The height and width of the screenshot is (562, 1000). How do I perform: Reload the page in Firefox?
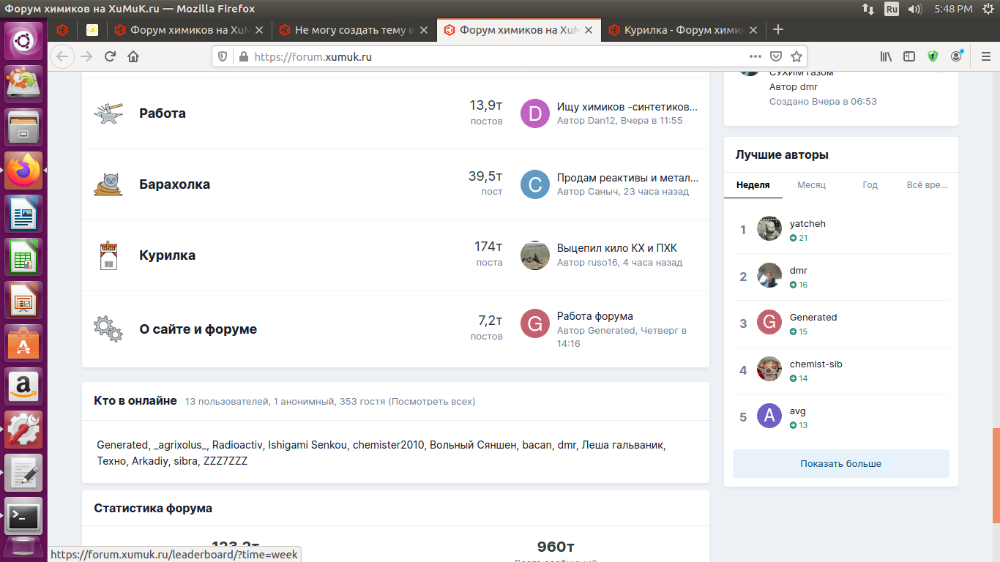tap(110, 57)
